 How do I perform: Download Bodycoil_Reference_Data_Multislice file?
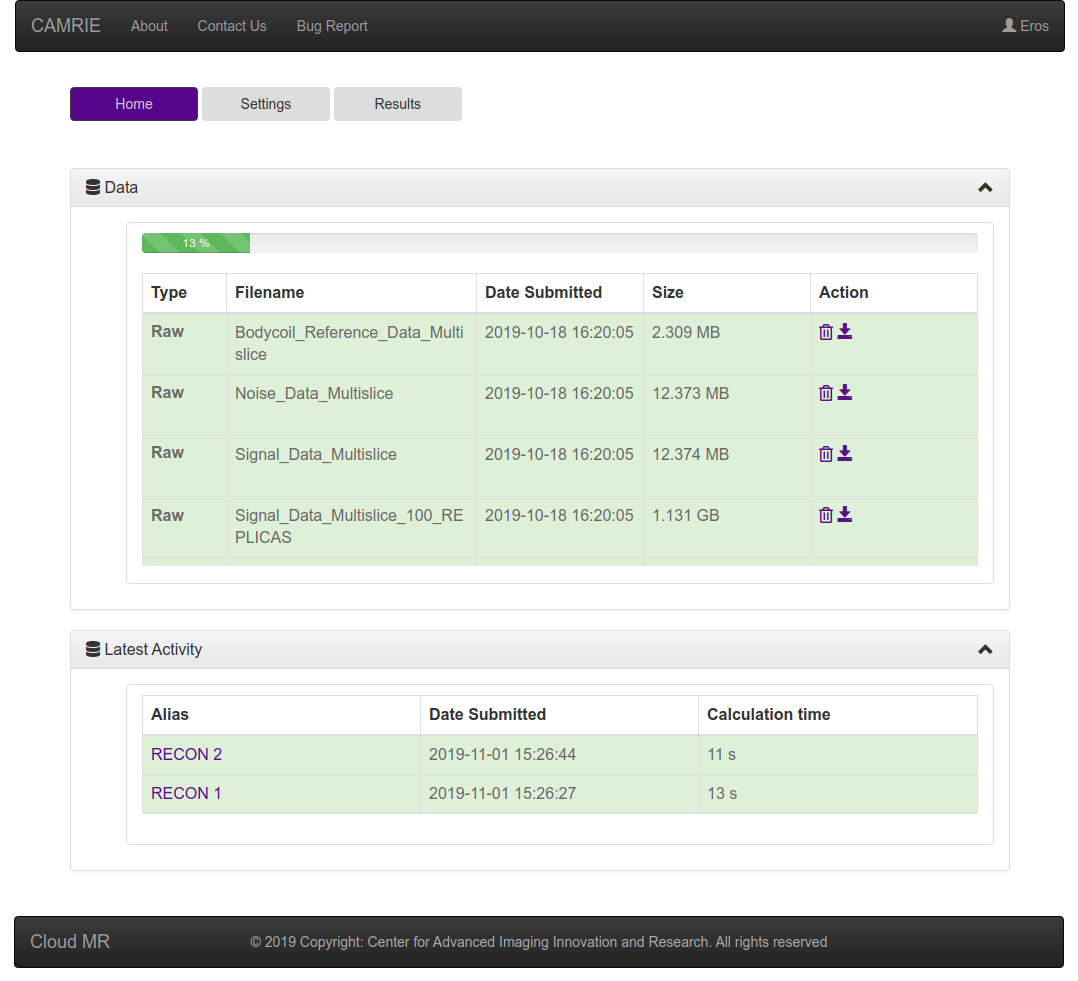pos(845,332)
